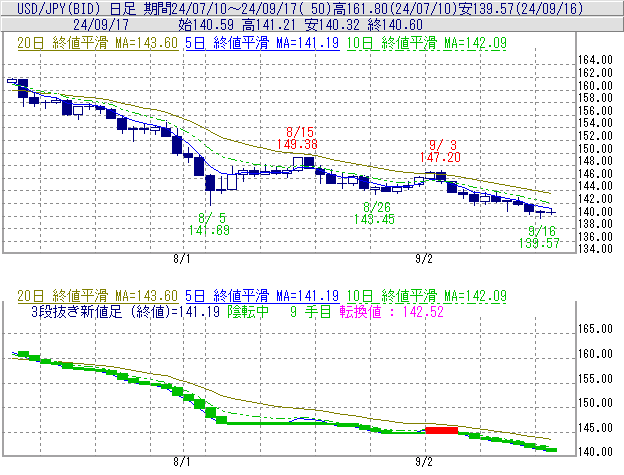The image size is (624, 475).
Task: Select the 5日 MA=141.19 legend in upper chart
Action: 262,43
